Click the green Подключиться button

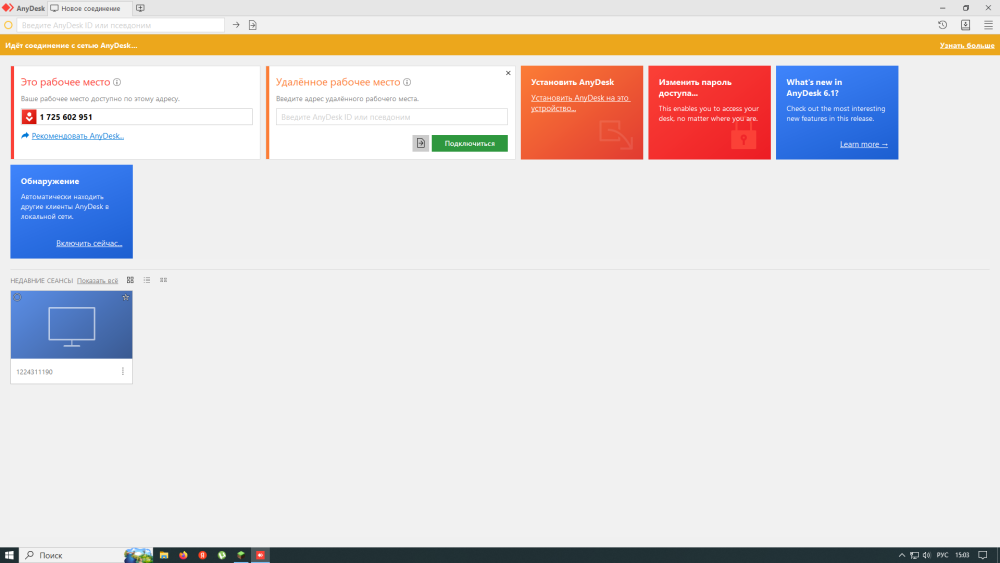469,143
